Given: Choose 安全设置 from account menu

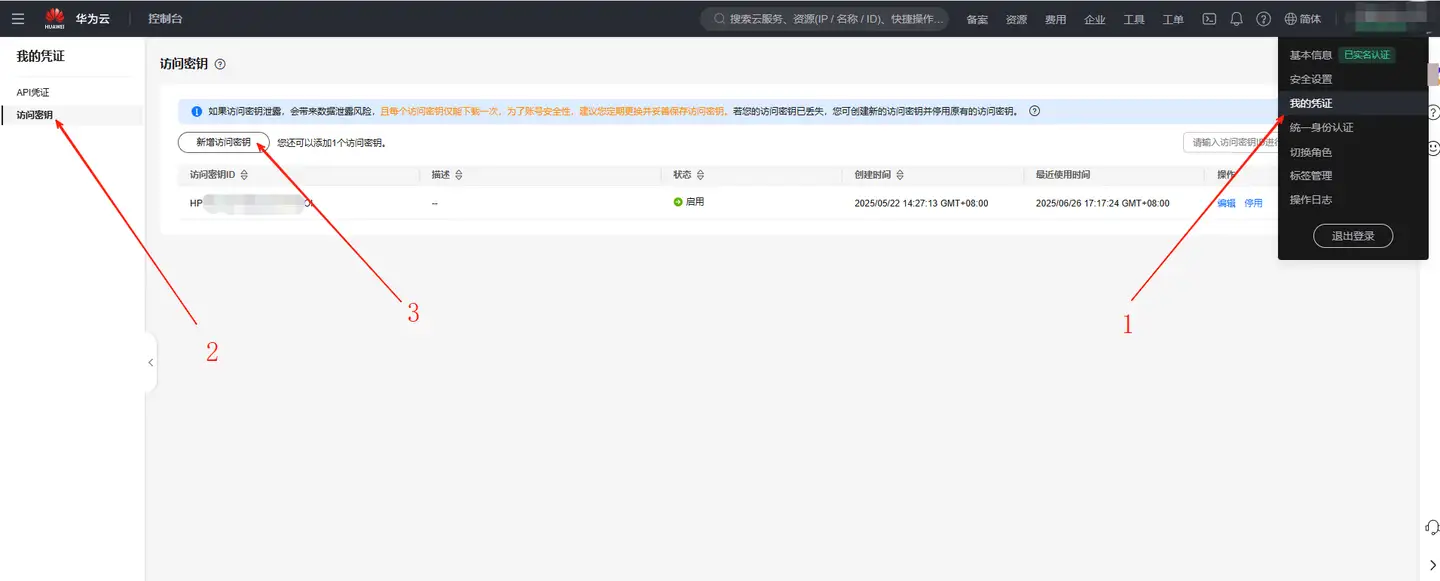Looking at the screenshot, I should 1310,79.
